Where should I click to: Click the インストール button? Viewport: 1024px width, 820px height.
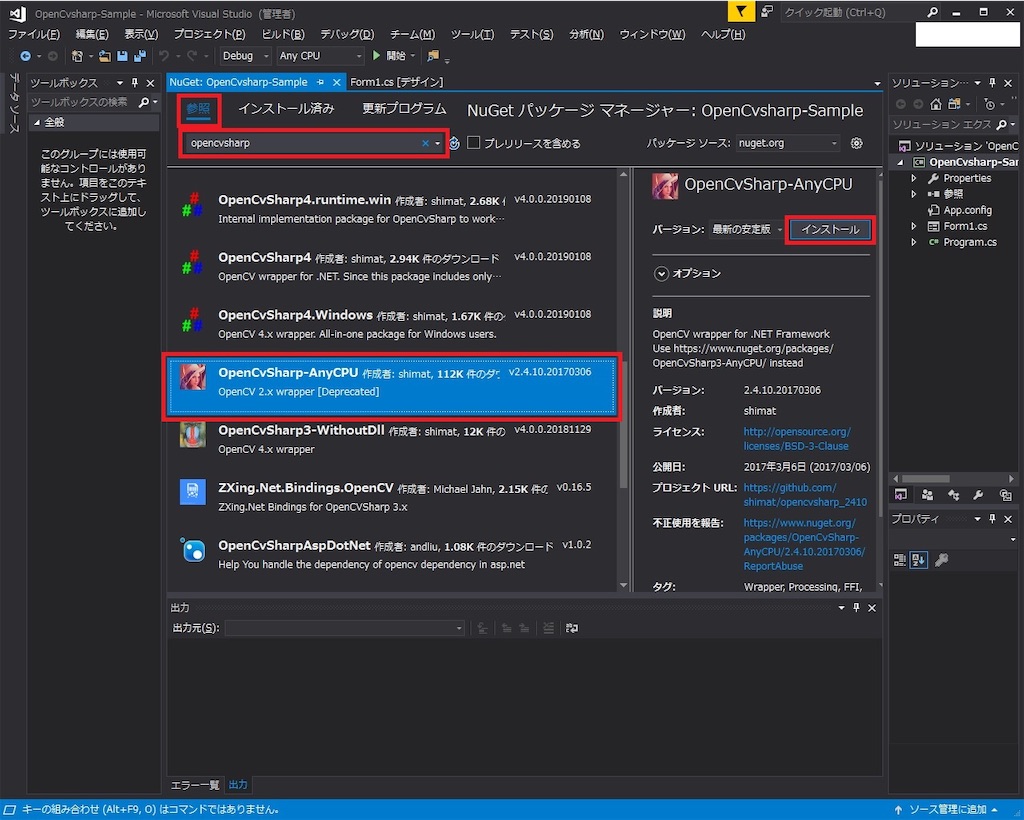point(830,229)
